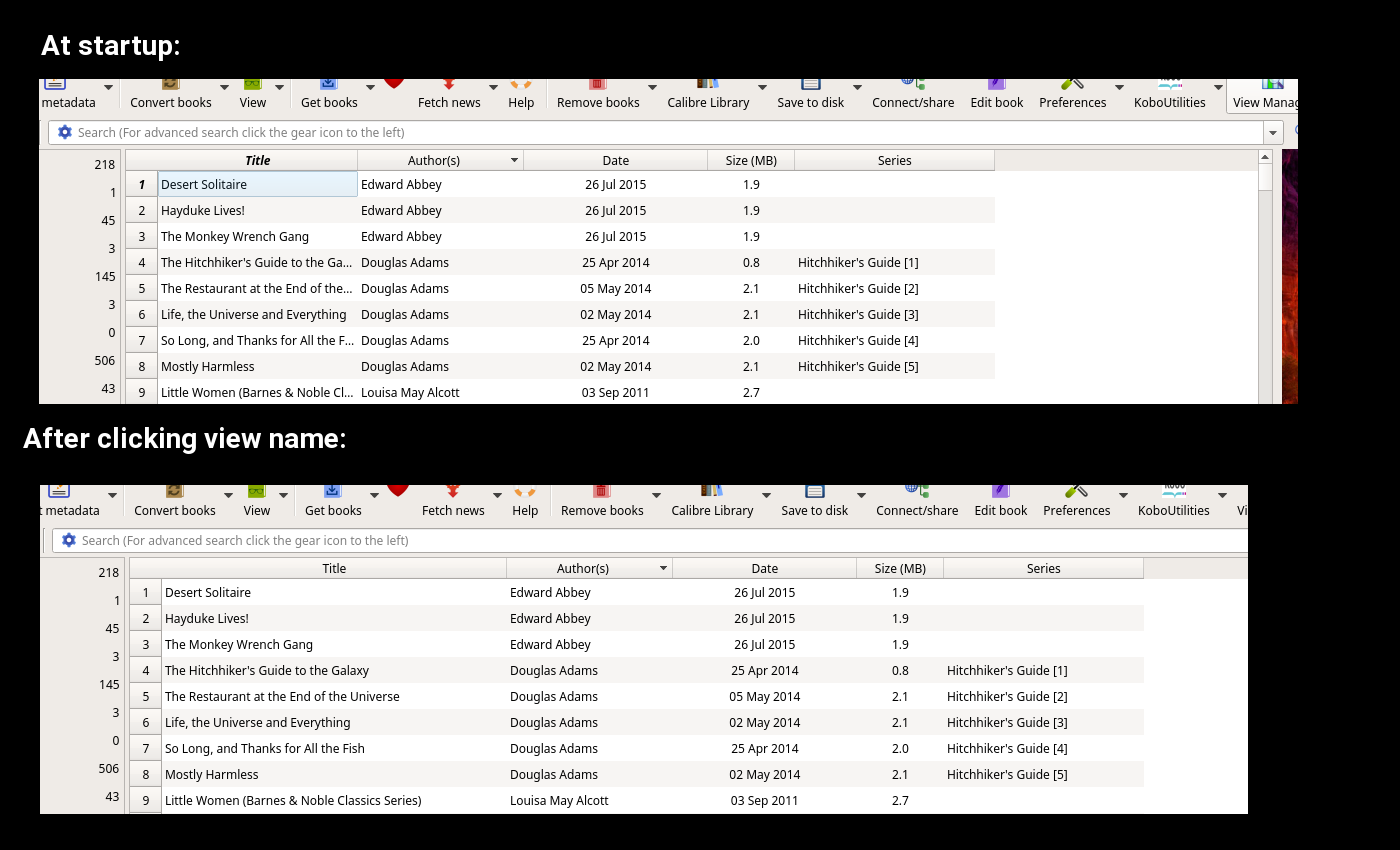Screen dimensions: 1400x850
Task: Select "So Long, and Thanks for All the Fish"
Action: [265, 748]
